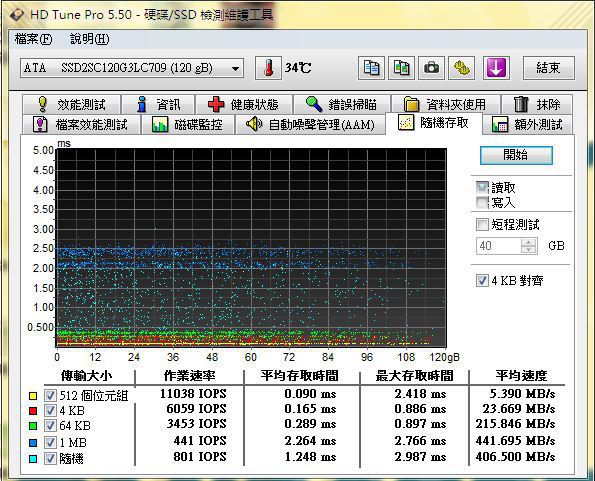The height and width of the screenshot is (481, 595).
Task: Click the copy text to clipboard icon
Action: (x=371, y=68)
